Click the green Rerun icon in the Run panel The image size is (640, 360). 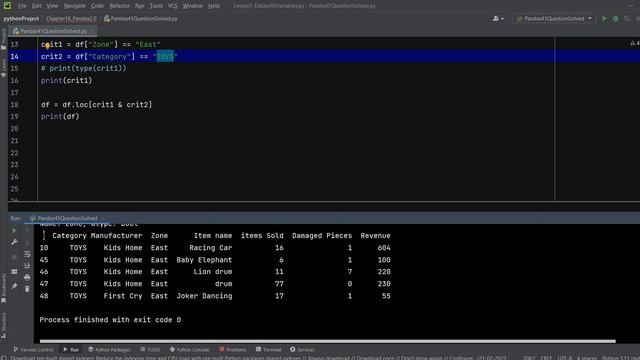pos(14,231)
